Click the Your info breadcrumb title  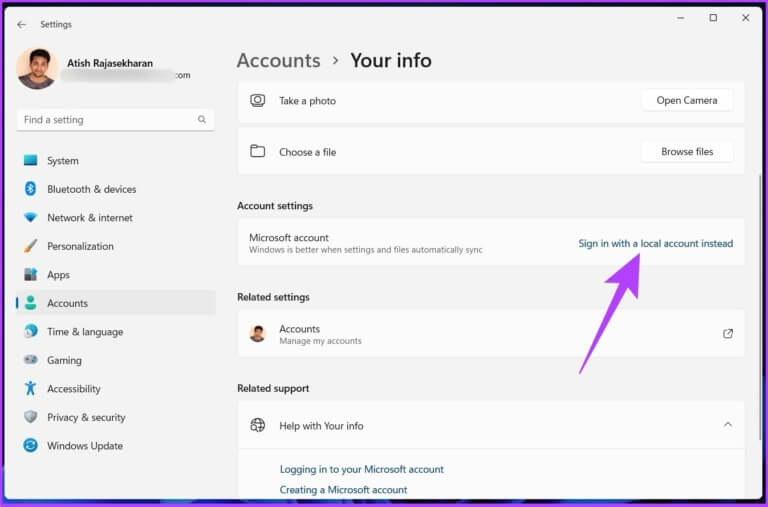(391, 61)
